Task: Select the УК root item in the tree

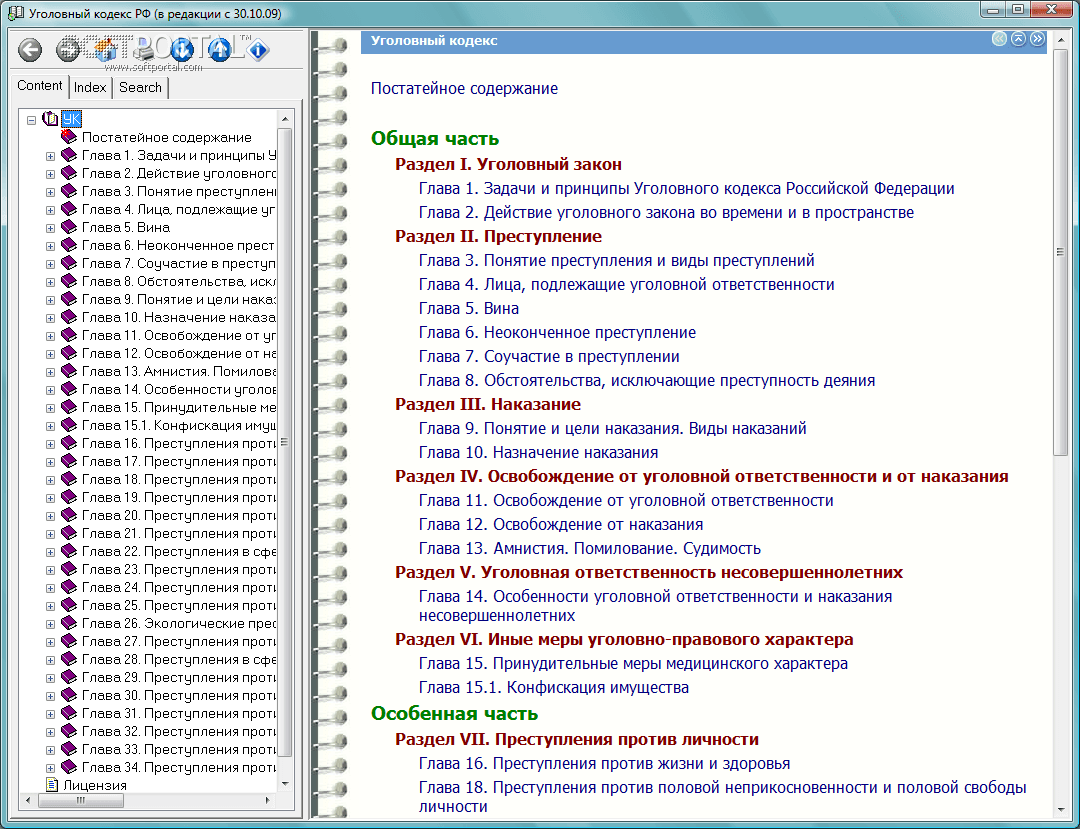Action: 71,119
